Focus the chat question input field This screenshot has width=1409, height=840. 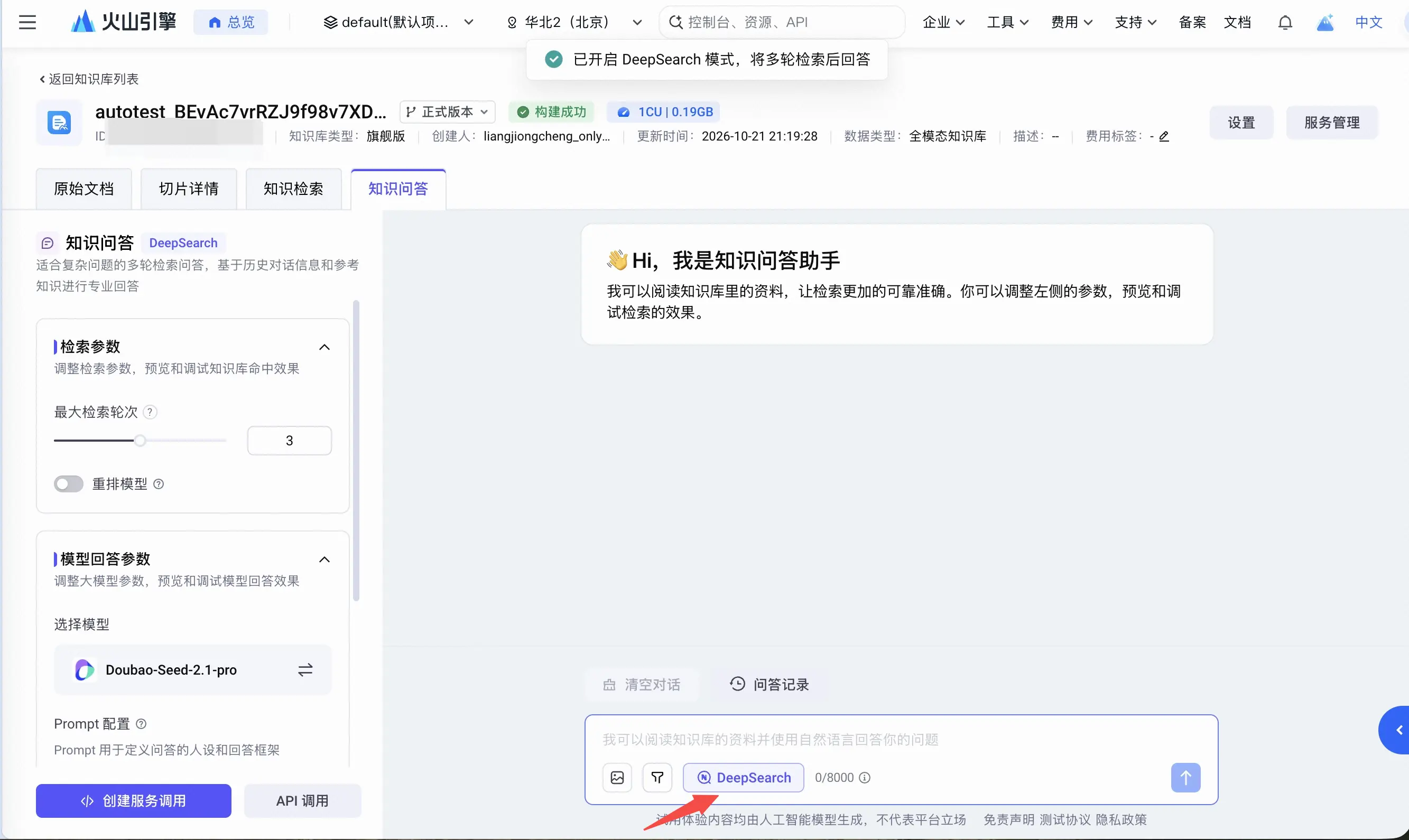click(900, 739)
